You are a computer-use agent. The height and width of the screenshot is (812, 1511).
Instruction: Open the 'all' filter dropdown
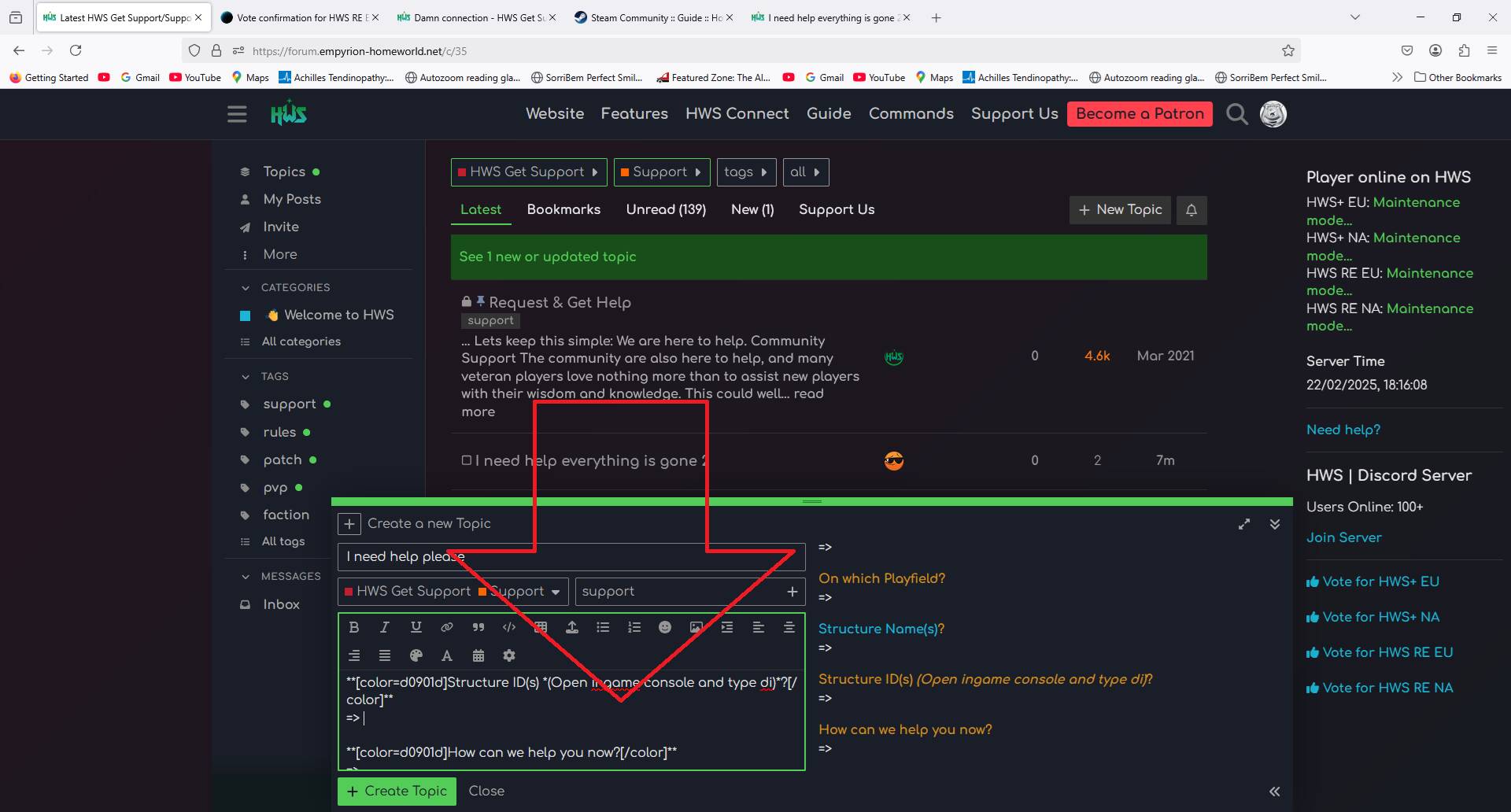tap(806, 172)
